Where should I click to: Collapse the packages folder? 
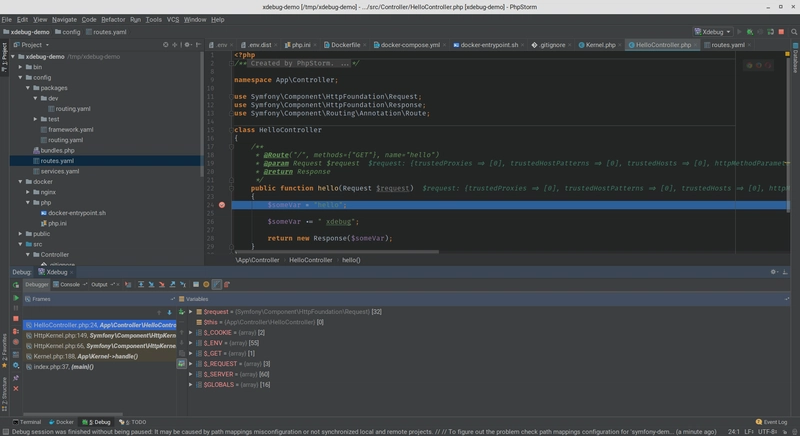click(x=28, y=88)
